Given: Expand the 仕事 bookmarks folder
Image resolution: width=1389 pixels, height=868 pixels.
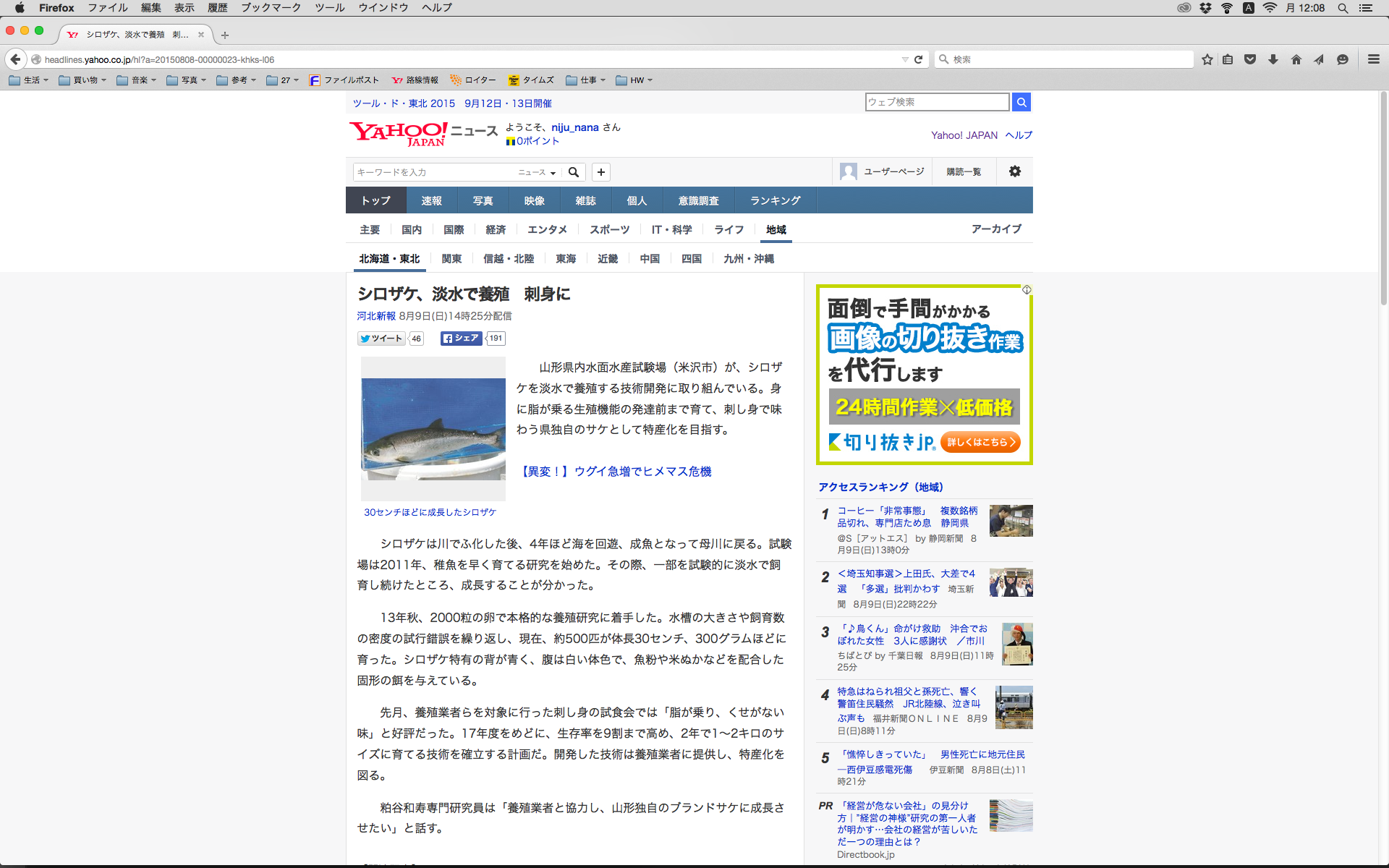Looking at the screenshot, I should (x=586, y=80).
